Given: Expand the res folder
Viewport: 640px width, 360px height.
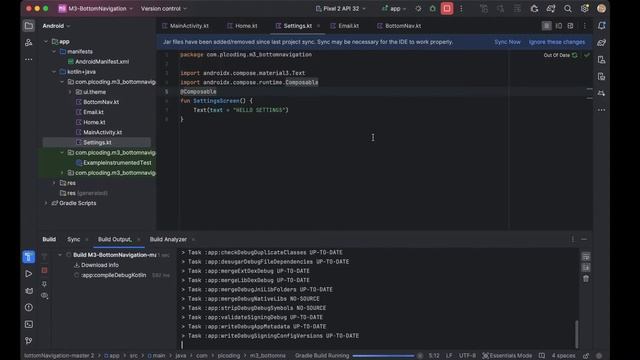Looking at the screenshot, I should pyautogui.click(x=54, y=183).
